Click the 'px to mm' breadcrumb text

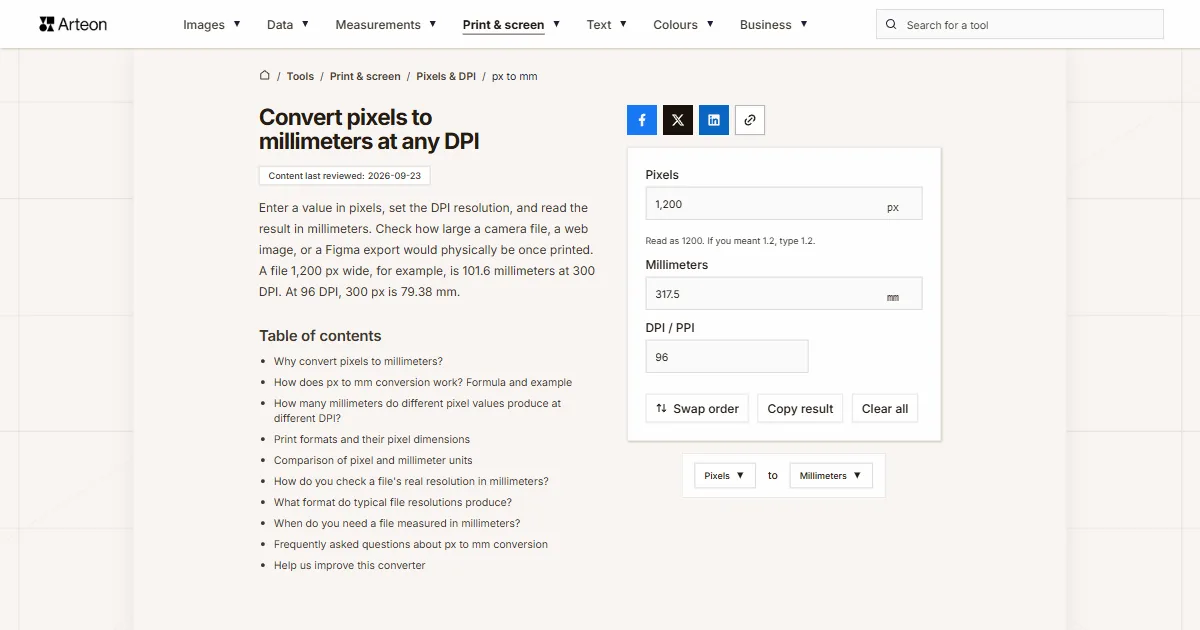tap(515, 76)
